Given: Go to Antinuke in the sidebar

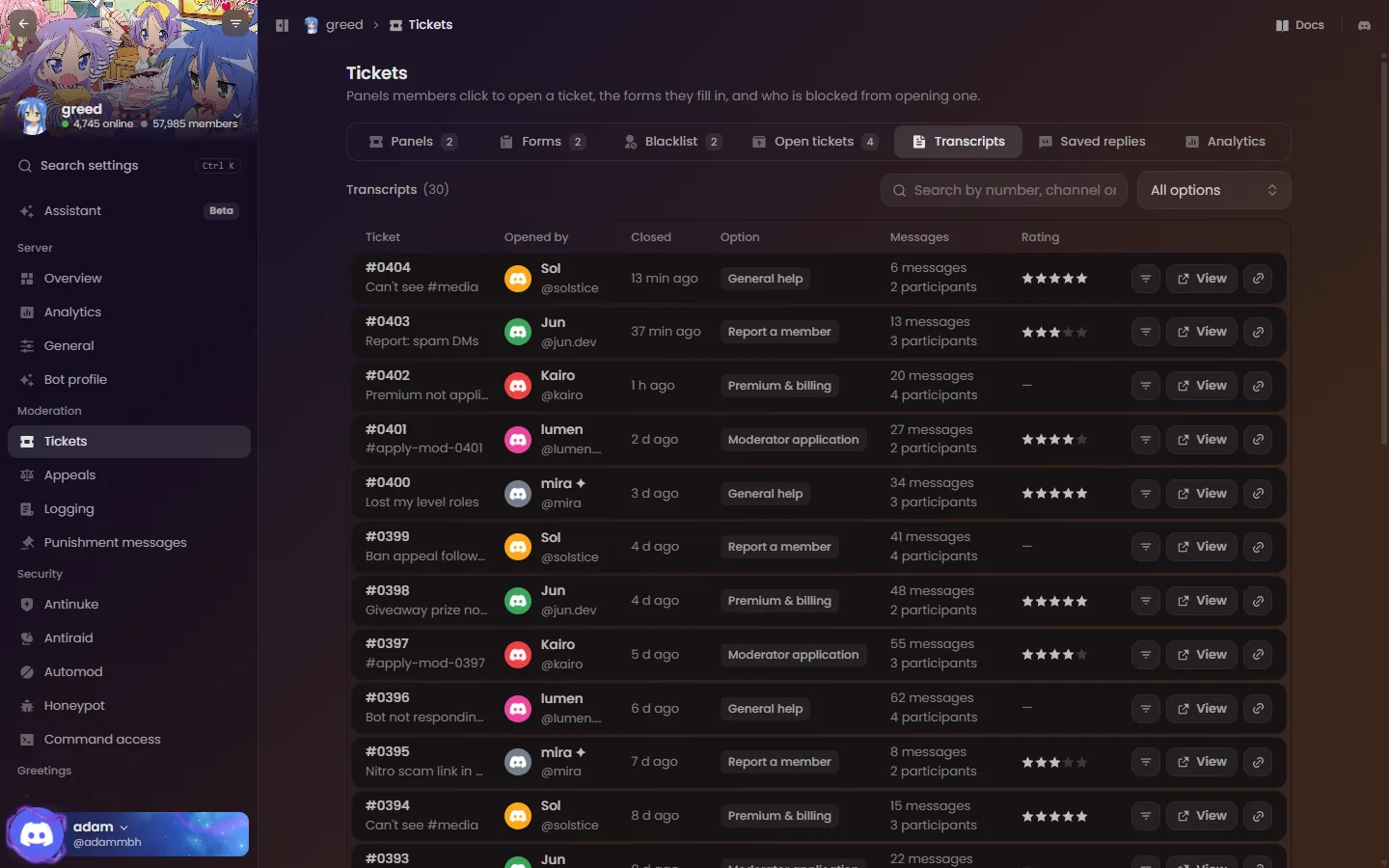Looking at the screenshot, I should pyautogui.click(x=129, y=605).
